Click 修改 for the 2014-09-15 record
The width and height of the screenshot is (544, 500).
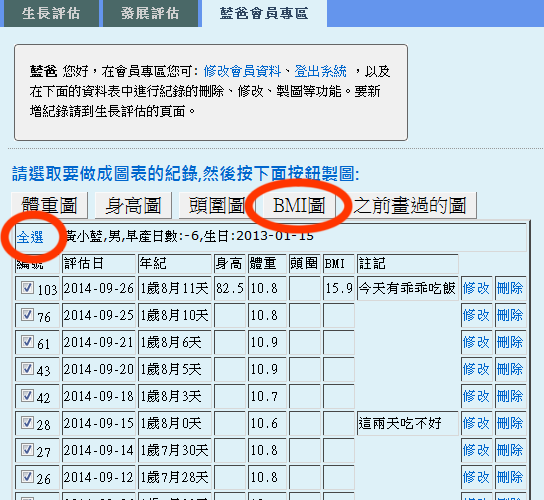click(476, 423)
